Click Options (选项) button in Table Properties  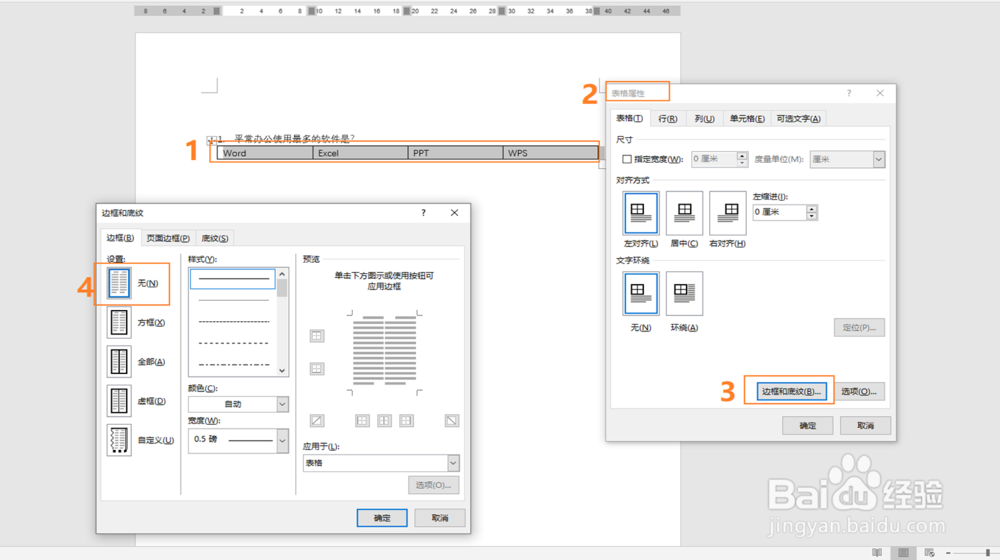tap(859, 392)
